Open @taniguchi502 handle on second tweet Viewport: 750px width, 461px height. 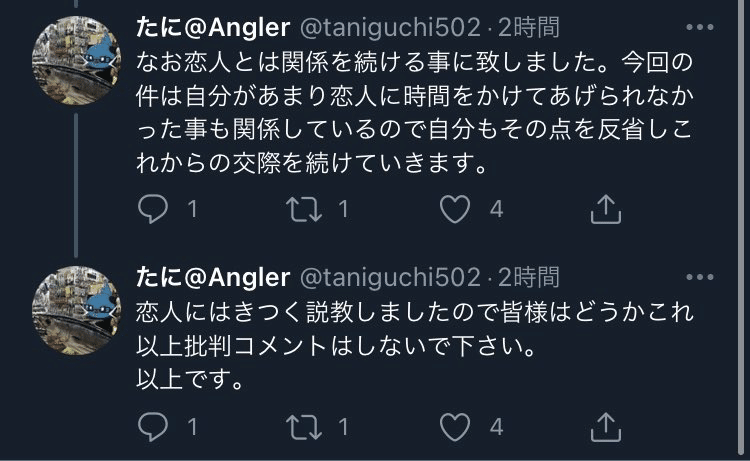[x=390, y=277]
